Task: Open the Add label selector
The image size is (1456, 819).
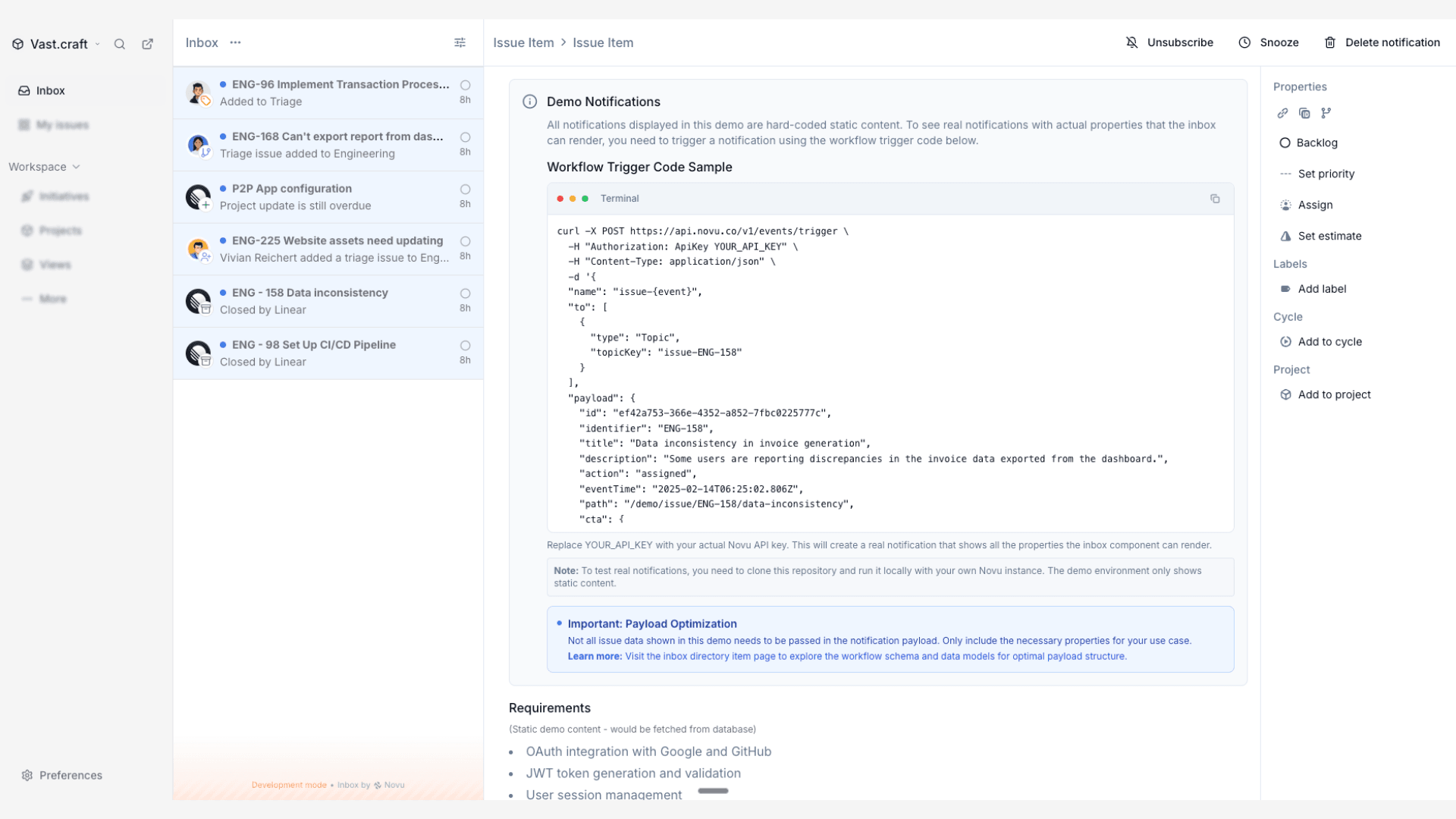Action: click(x=1313, y=289)
